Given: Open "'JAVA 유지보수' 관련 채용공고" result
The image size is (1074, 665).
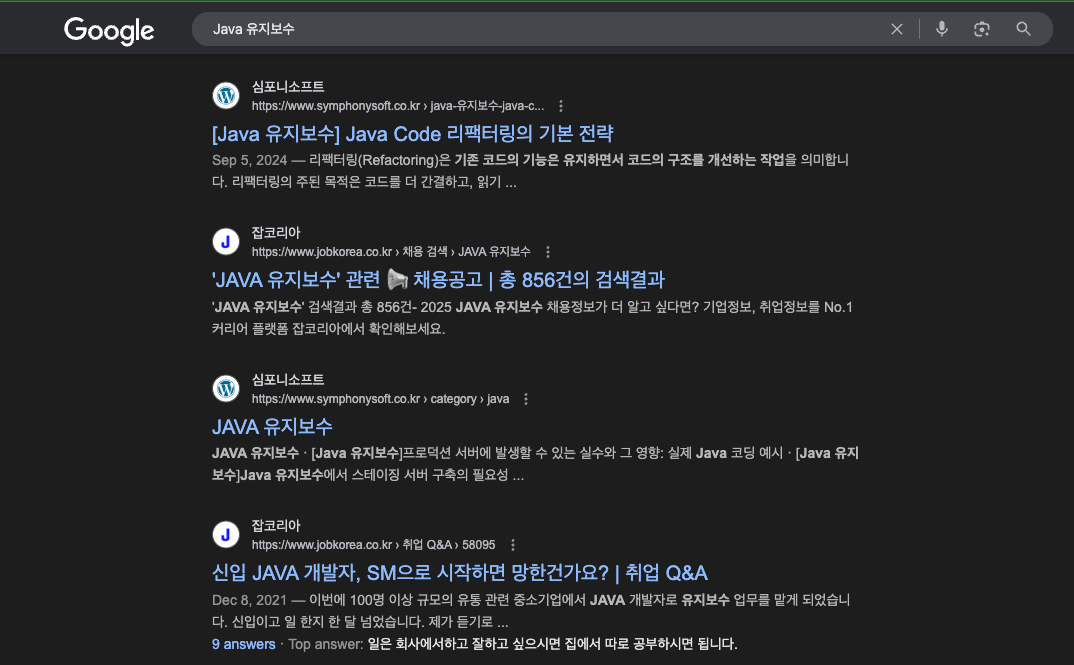Looking at the screenshot, I should pyautogui.click(x=438, y=279).
